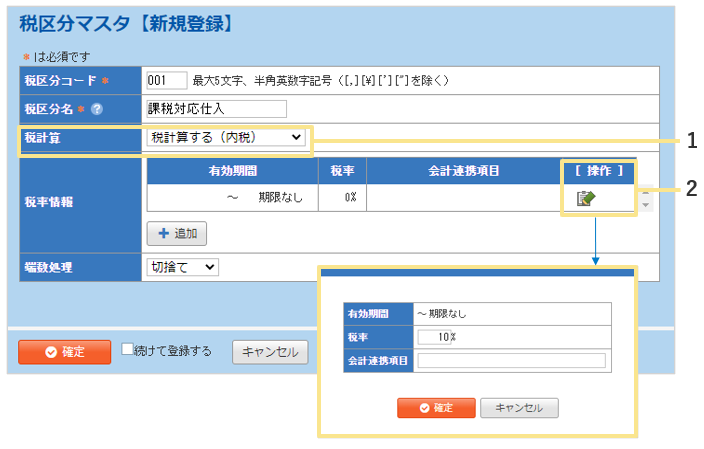This screenshot has width=704, height=449.
Task: Click the 税率 column header
Action: tap(343, 170)
